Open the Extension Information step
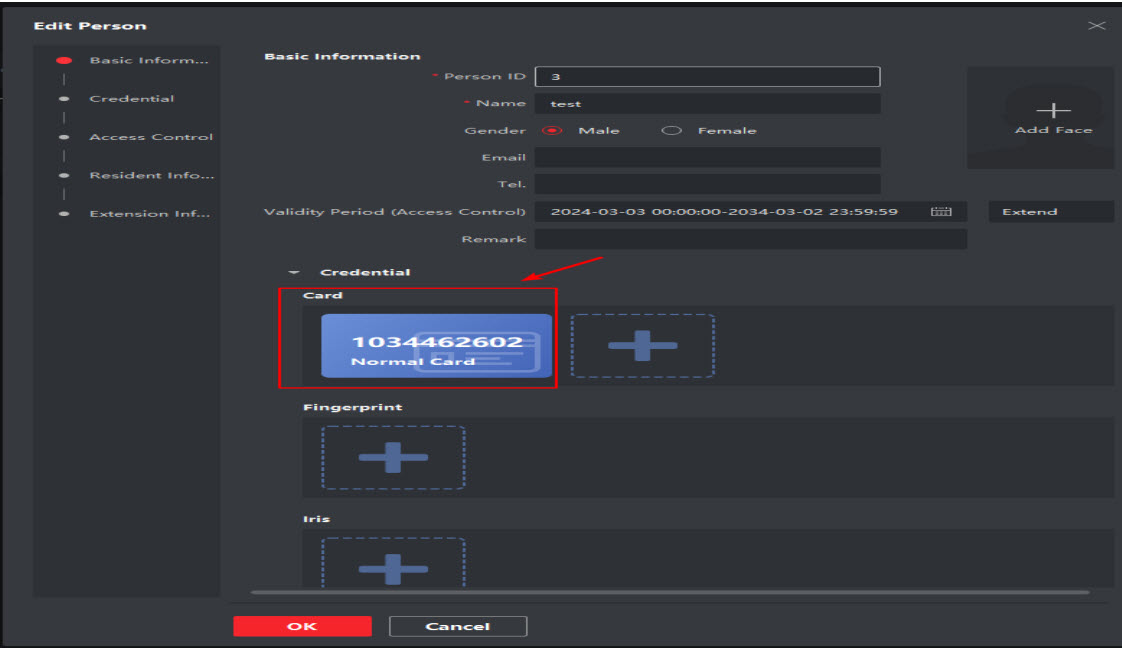This screenshot has width=1122, height=648. 149,214
